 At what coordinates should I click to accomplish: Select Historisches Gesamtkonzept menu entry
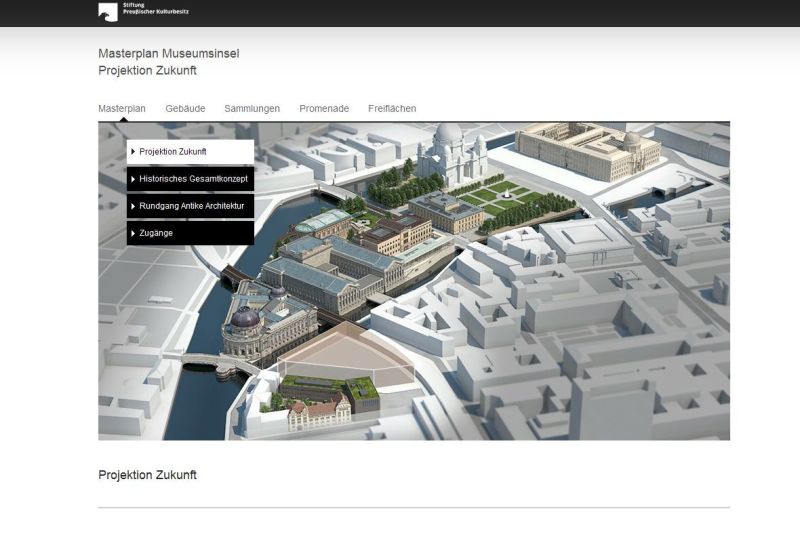pos(190,179)
